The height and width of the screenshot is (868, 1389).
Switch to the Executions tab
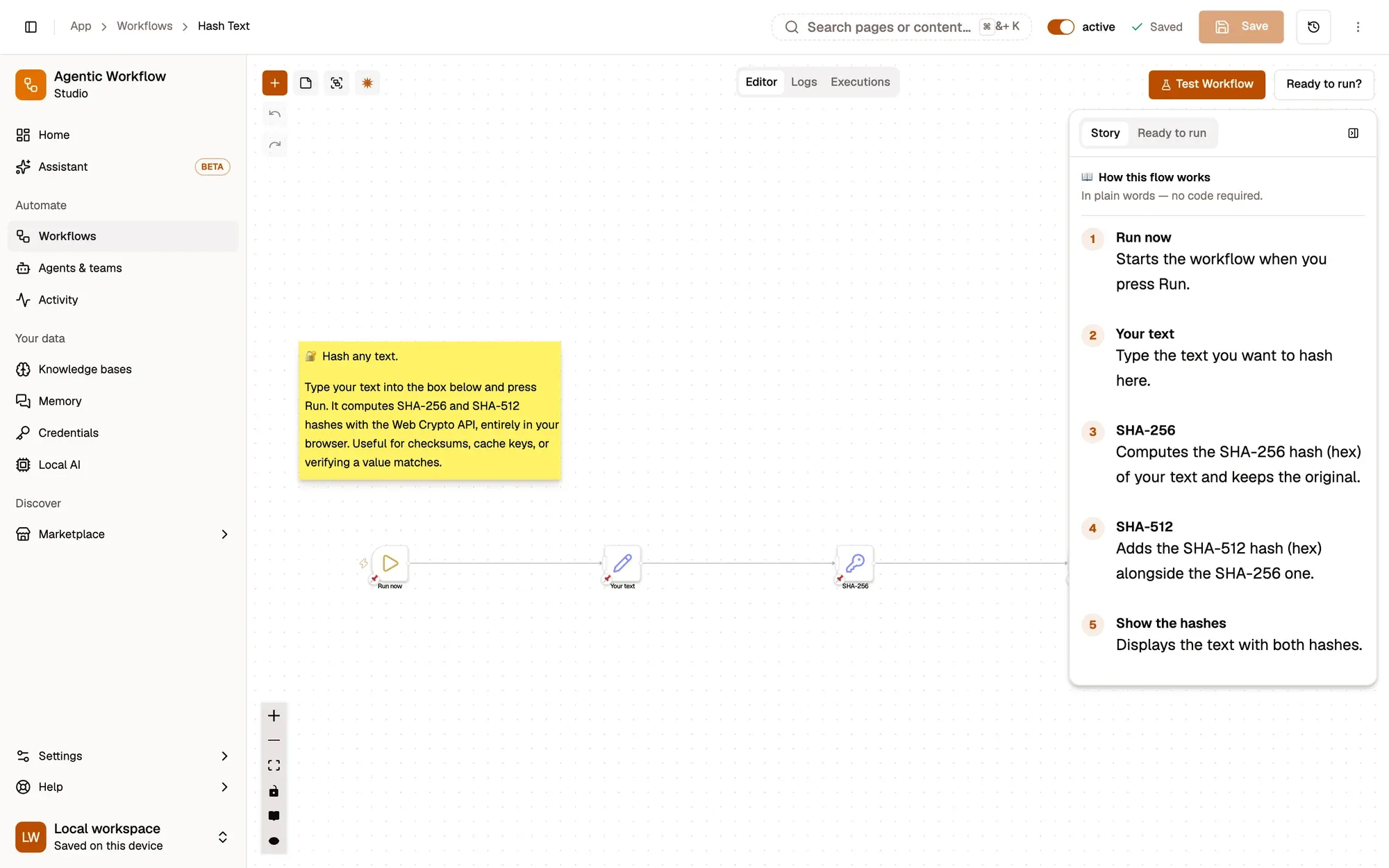(x=860, y=82)
